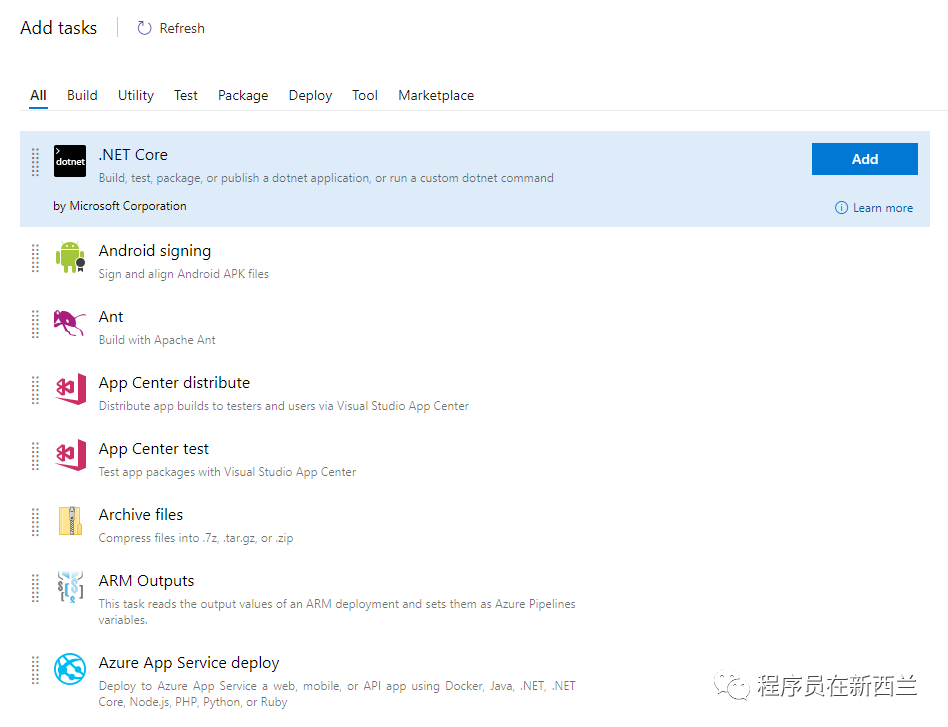Click the ARM Outputs description text
The width and height of the screenshot is (948, 727).
(337, 611)
